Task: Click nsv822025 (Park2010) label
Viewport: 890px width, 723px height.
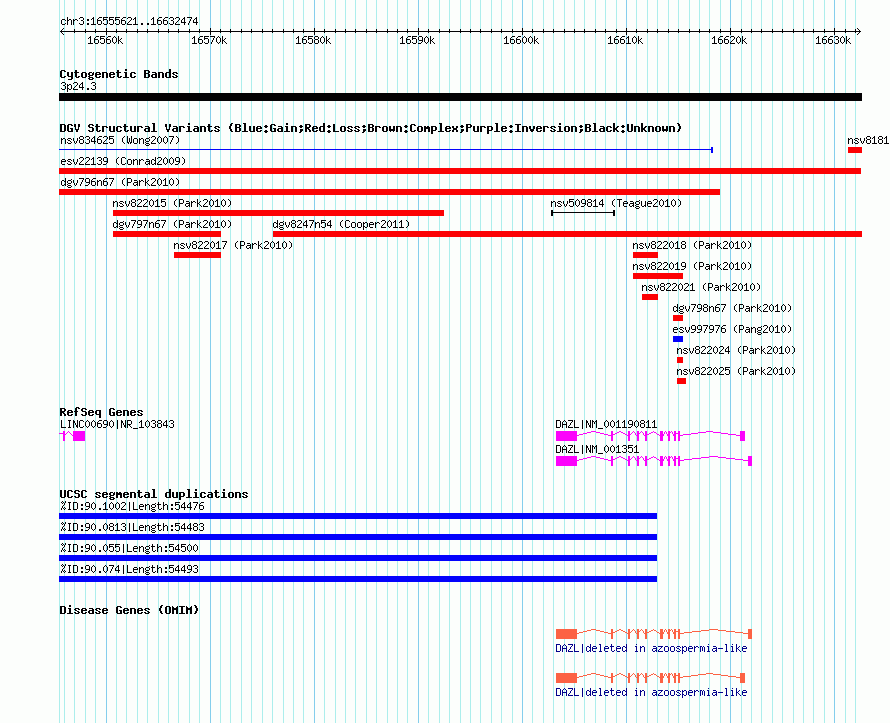Action: (x=736, y=371)
